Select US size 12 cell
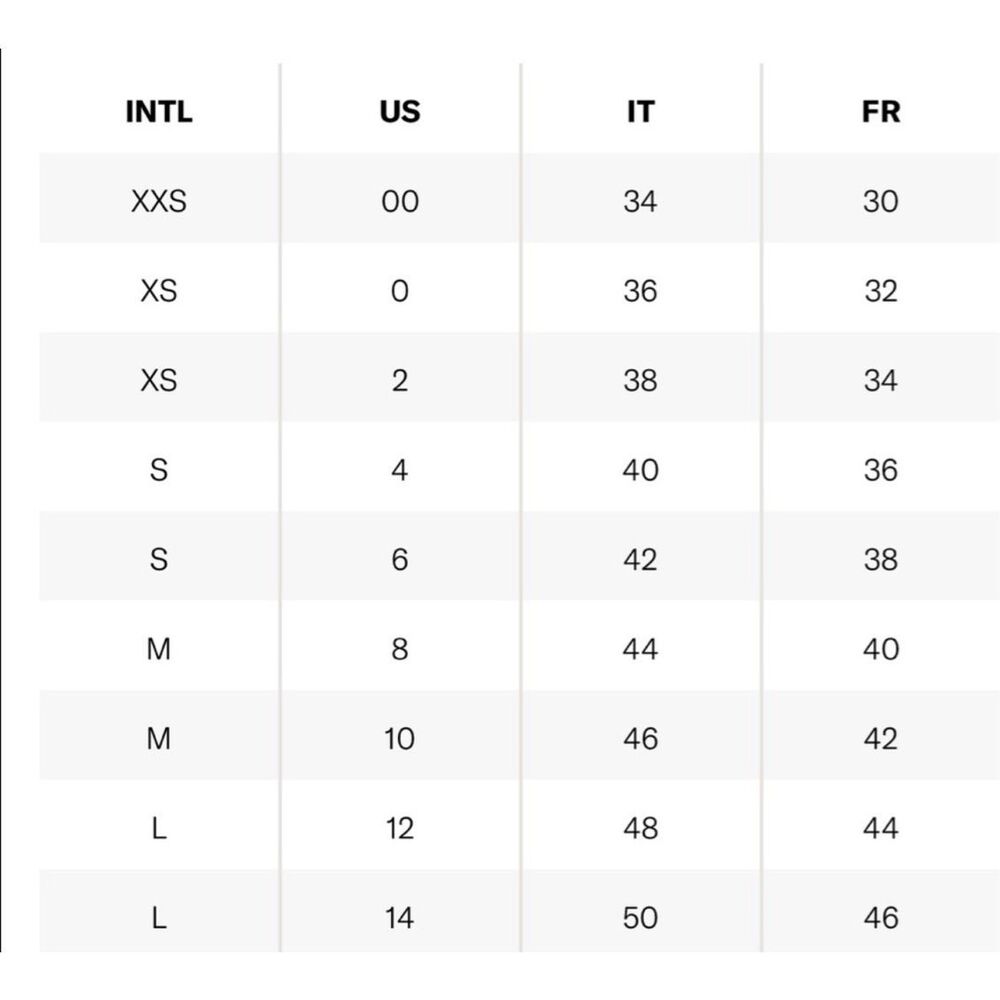This screenshot has width=1000, height=1000. tap(400, 828)
